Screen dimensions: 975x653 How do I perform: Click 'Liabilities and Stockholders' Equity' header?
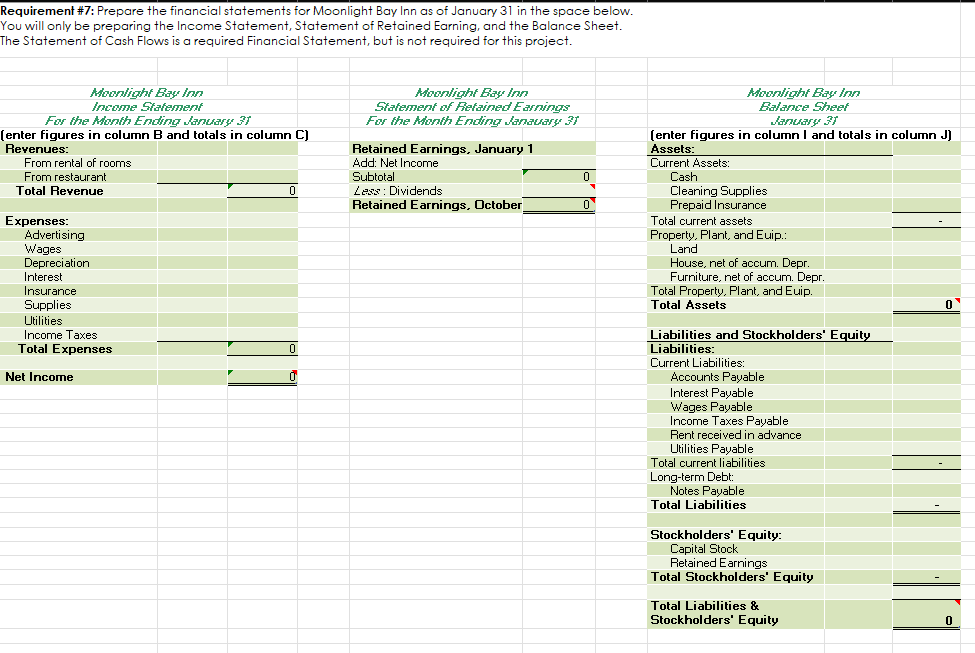760,335
